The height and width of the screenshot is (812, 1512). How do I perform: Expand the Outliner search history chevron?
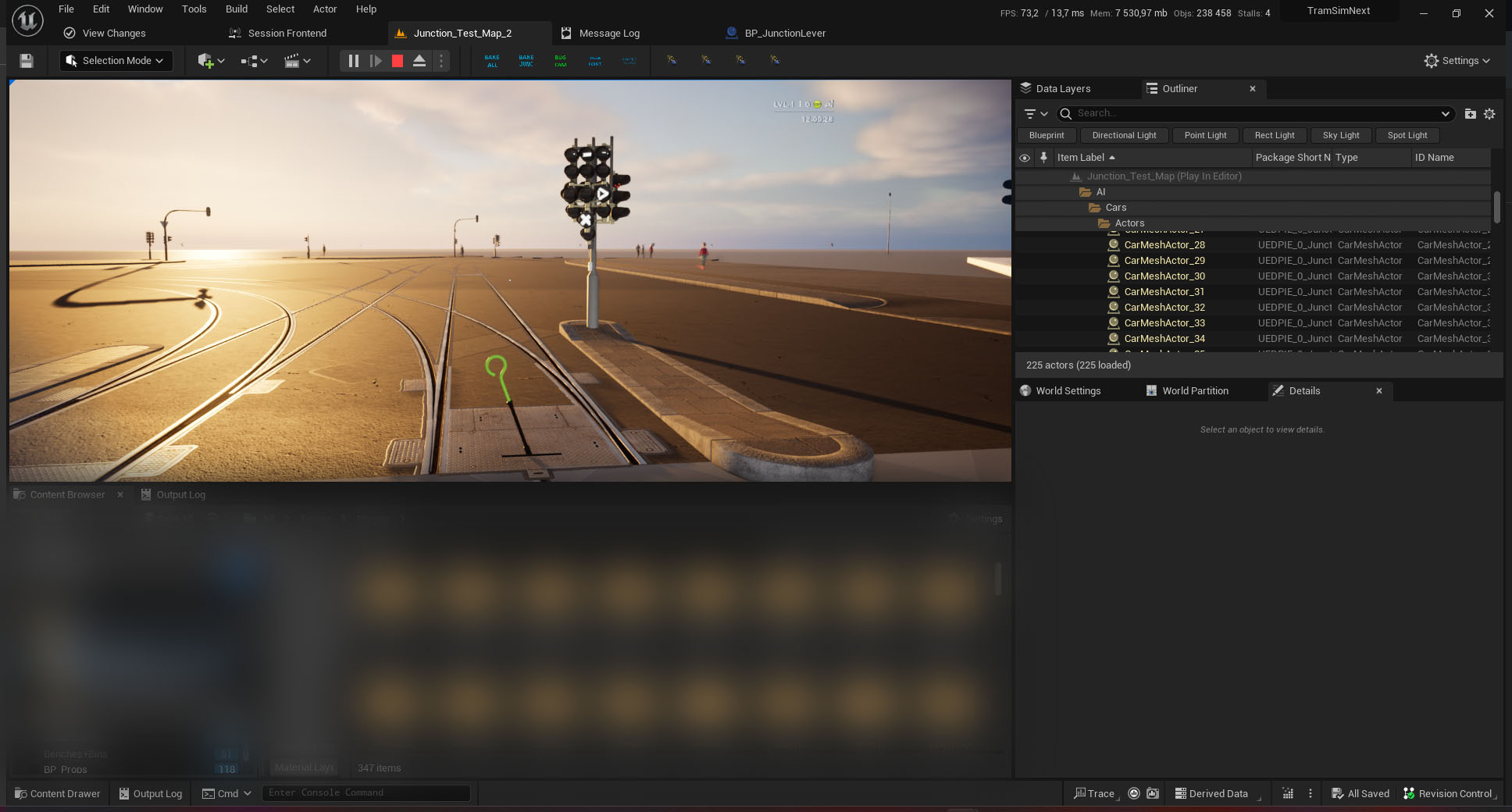(x=1446, y=114)
